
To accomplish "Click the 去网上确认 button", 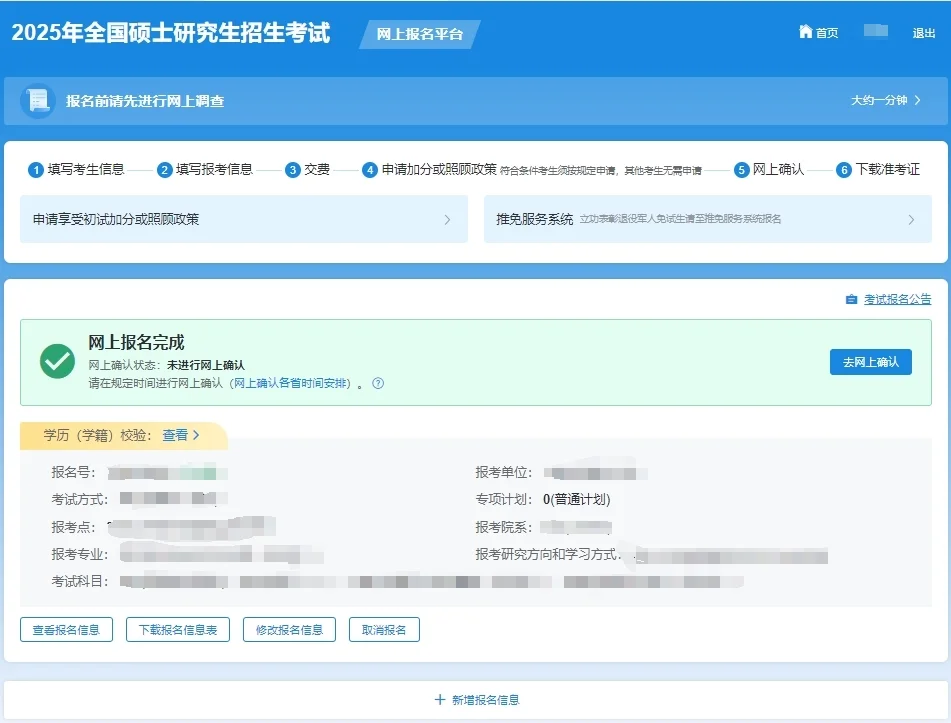I will point(870,361).
